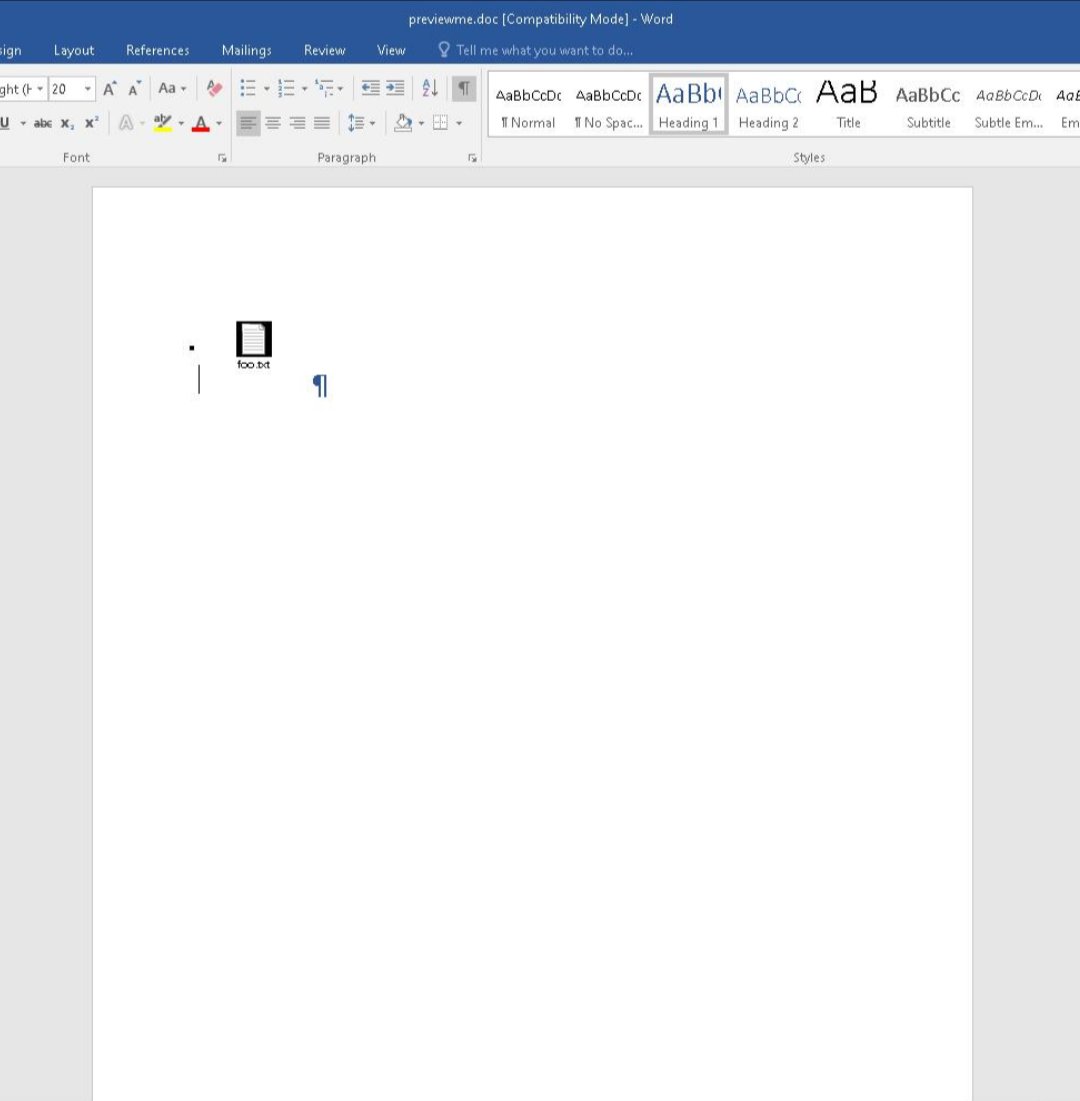Open the References tab
Image resolution: width=1080 pixels, height=1101 pixels.
point(157,51)
